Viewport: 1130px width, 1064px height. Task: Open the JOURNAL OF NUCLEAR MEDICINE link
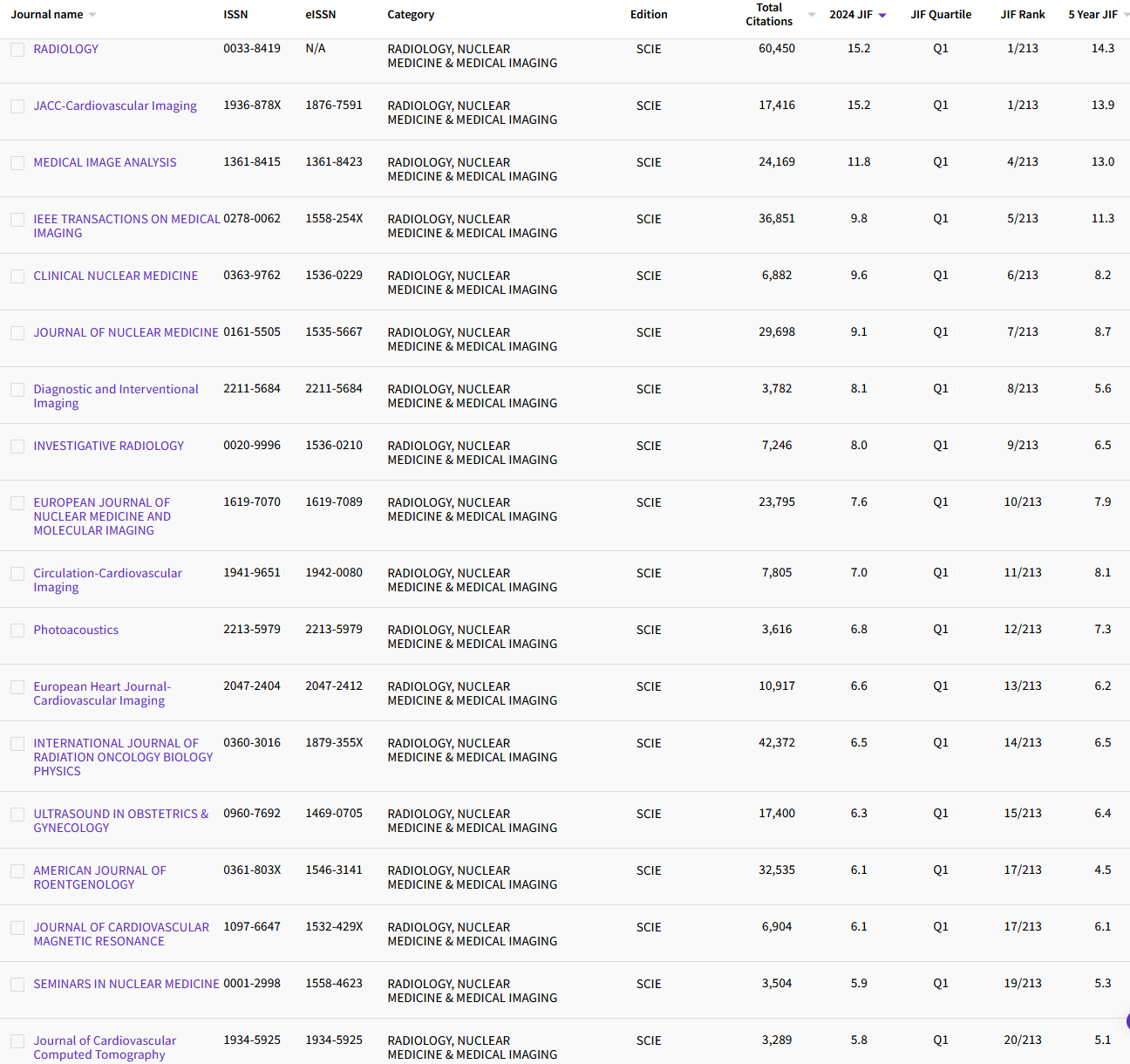tap(126, 332)
